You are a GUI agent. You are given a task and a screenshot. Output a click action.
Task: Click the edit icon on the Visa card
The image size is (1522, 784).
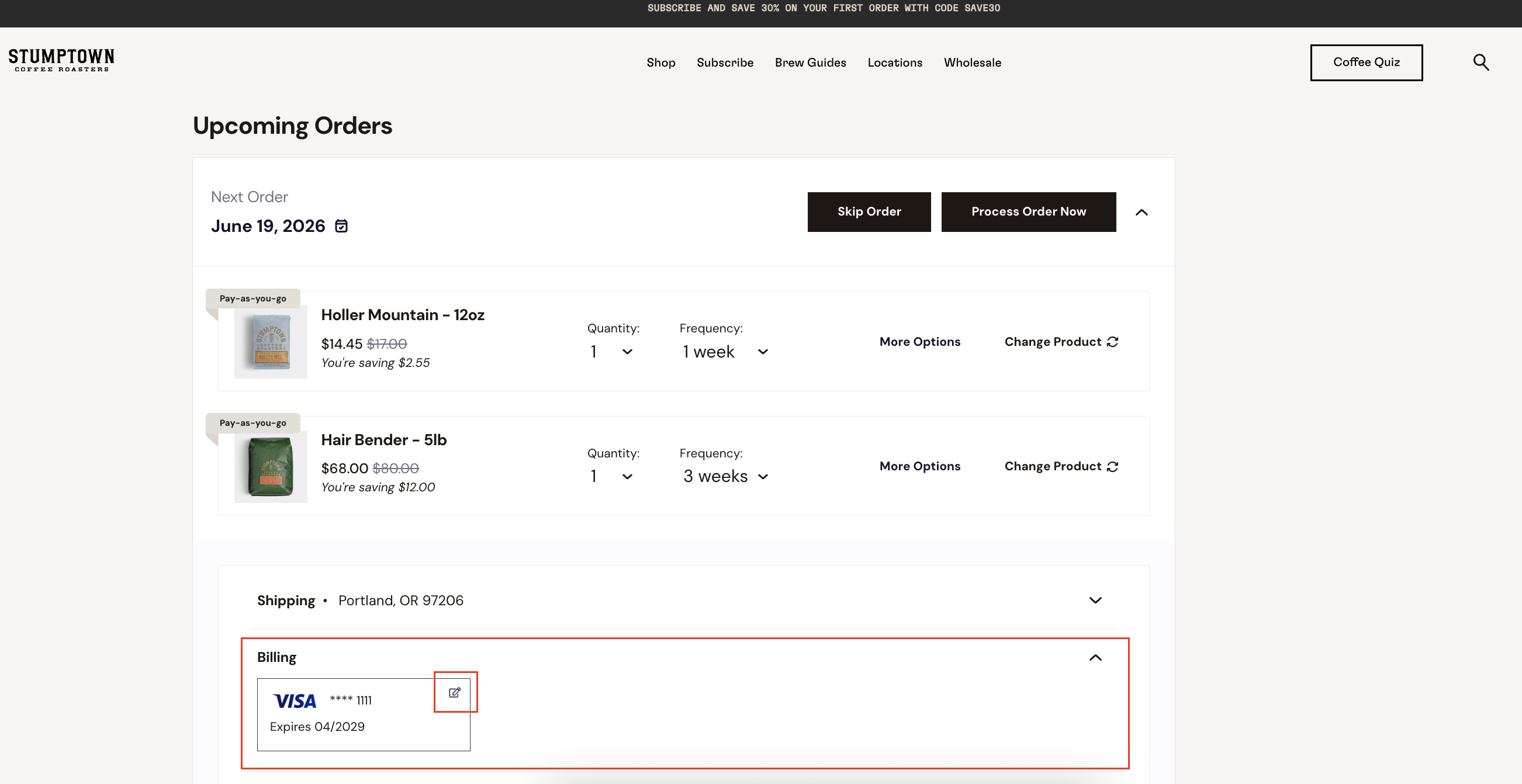[x=454, y=692]
